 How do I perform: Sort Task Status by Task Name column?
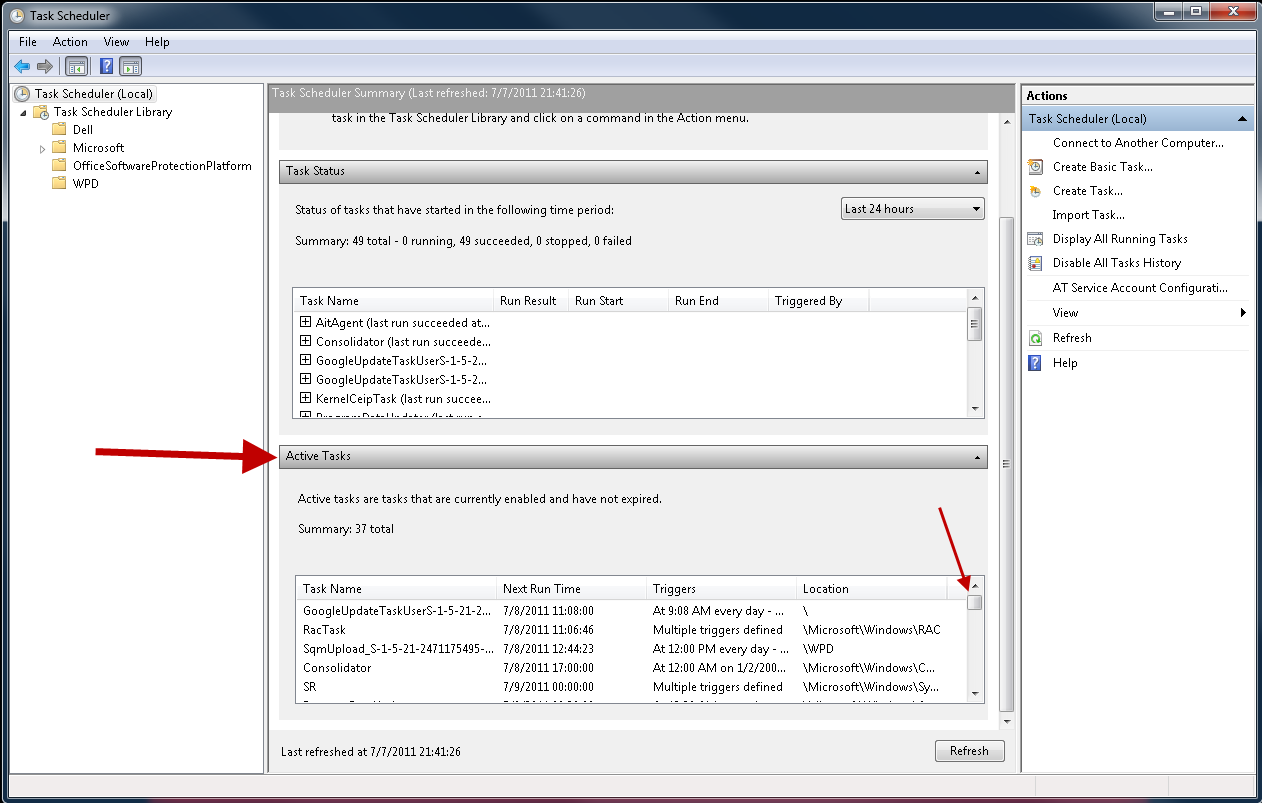pyautogui.click(x=394, y=301)
